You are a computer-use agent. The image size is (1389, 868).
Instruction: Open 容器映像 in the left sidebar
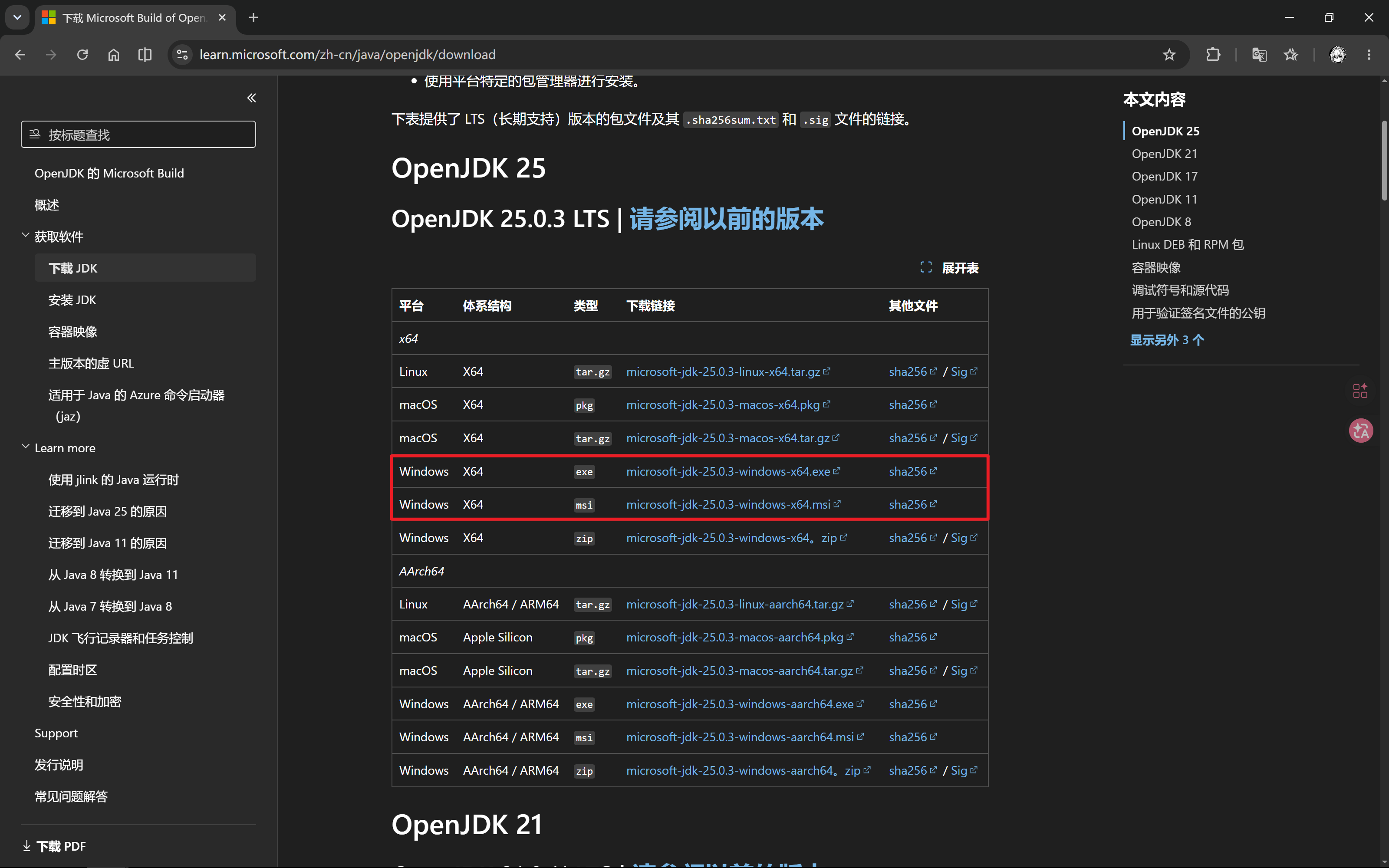(x=73, y=332)
